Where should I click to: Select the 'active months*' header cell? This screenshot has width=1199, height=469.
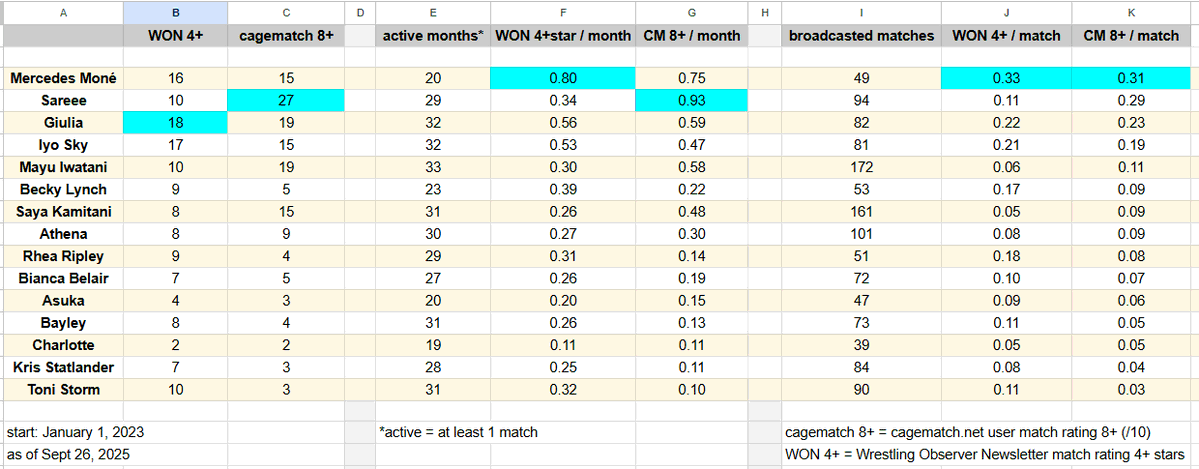click(x=434, y=35)
